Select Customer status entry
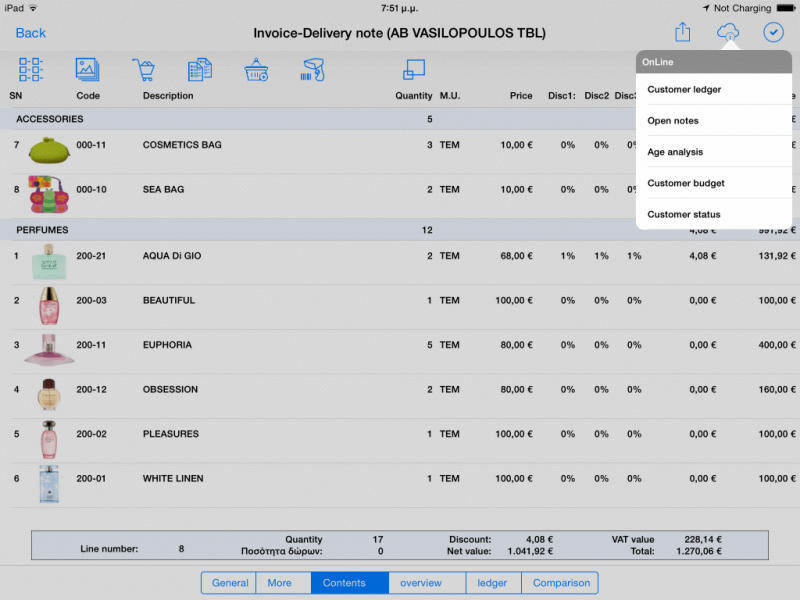Viewport: 800px width, 600px height. [x=713, y=214]
